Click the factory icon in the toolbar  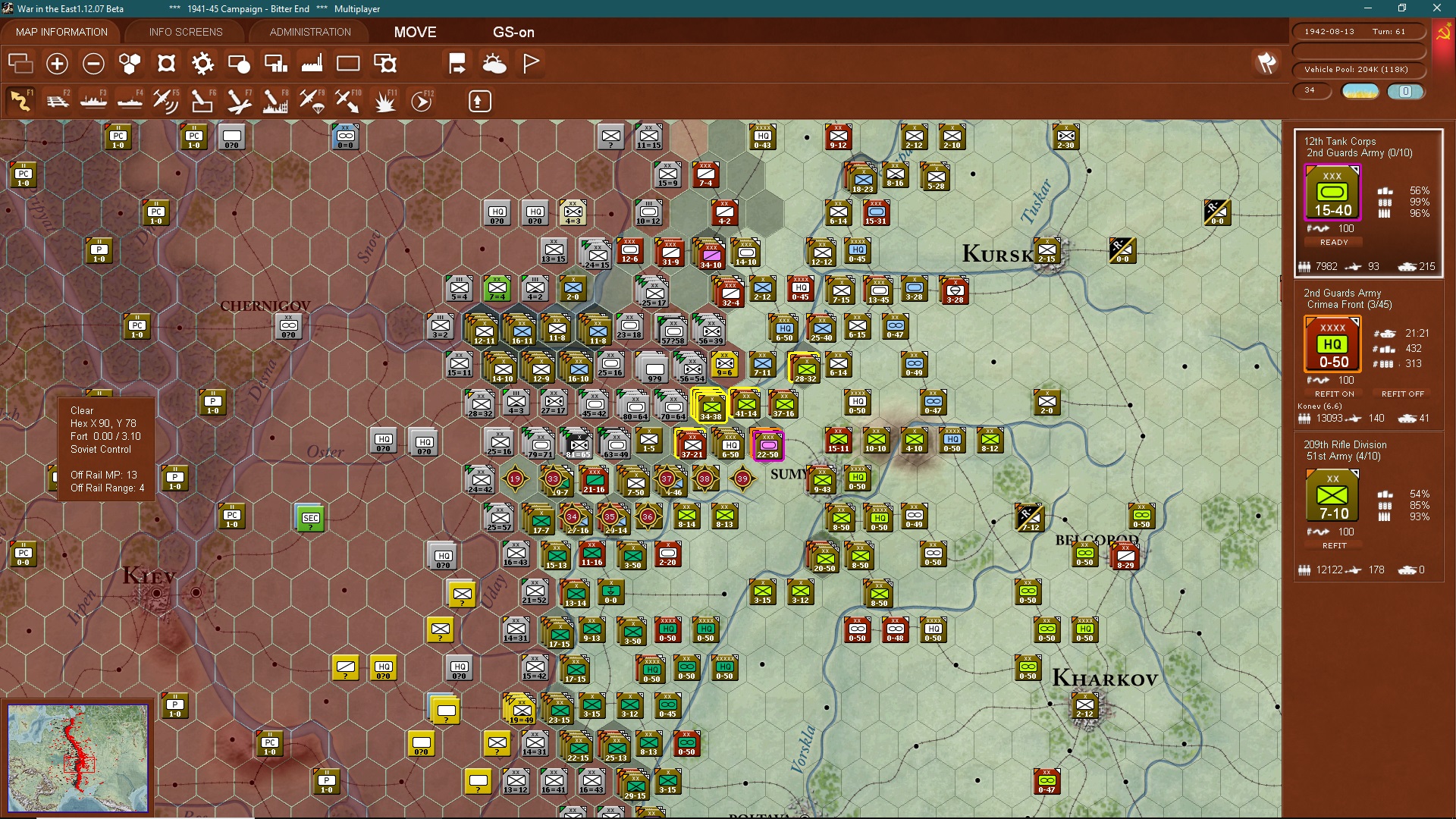[312, 64]
